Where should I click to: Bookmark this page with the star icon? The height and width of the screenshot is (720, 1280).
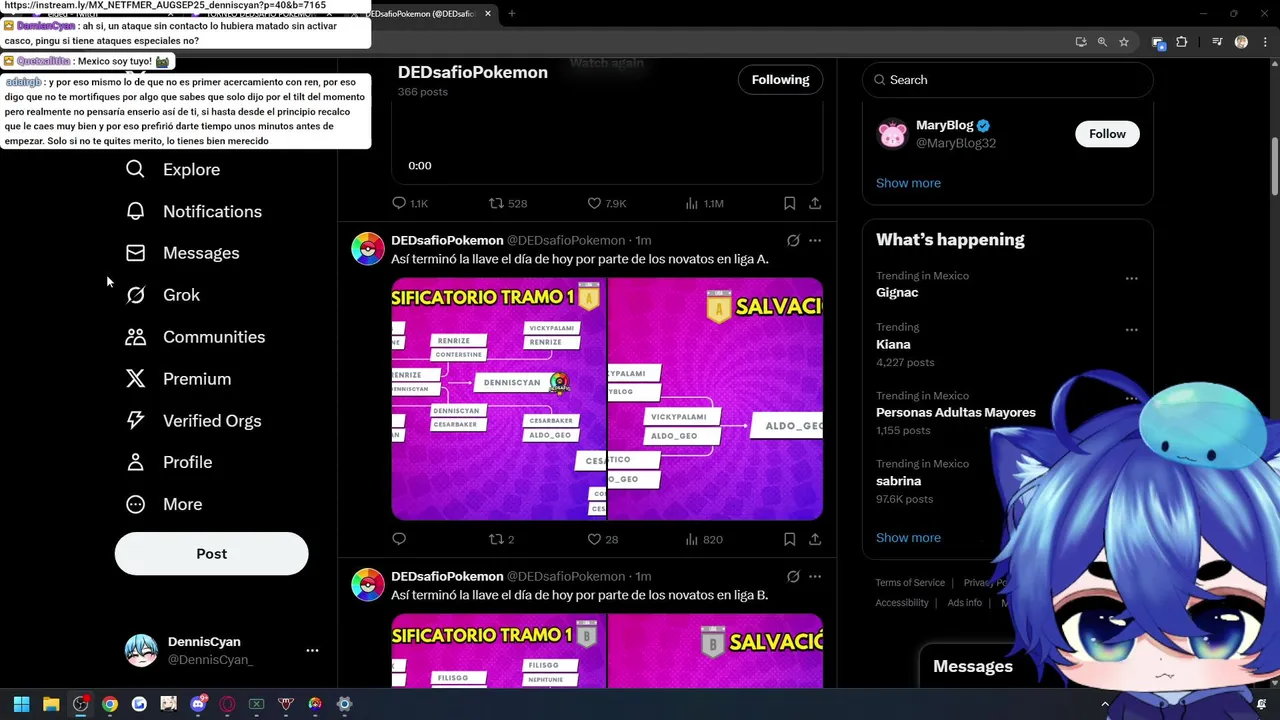1124,42
